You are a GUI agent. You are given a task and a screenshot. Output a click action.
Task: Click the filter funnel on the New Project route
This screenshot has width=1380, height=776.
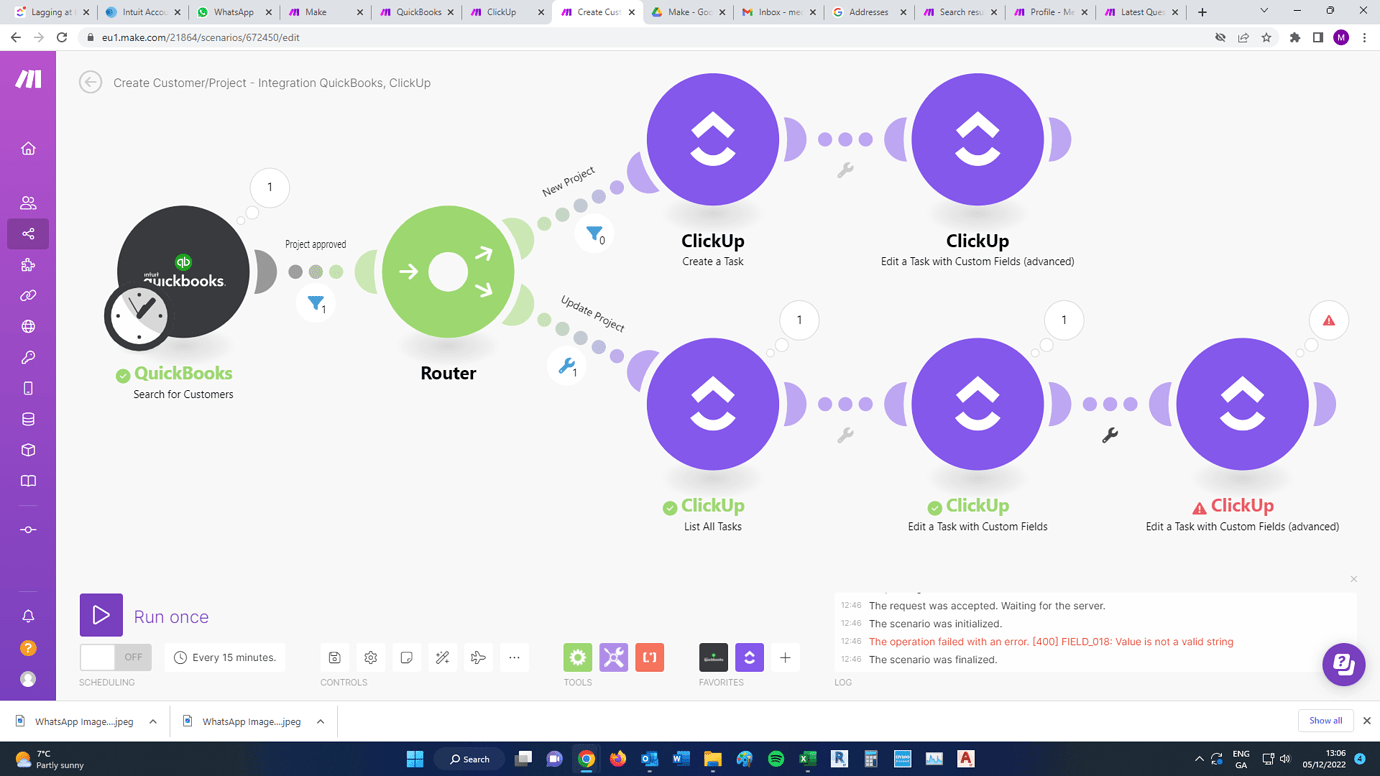point(592,232)
